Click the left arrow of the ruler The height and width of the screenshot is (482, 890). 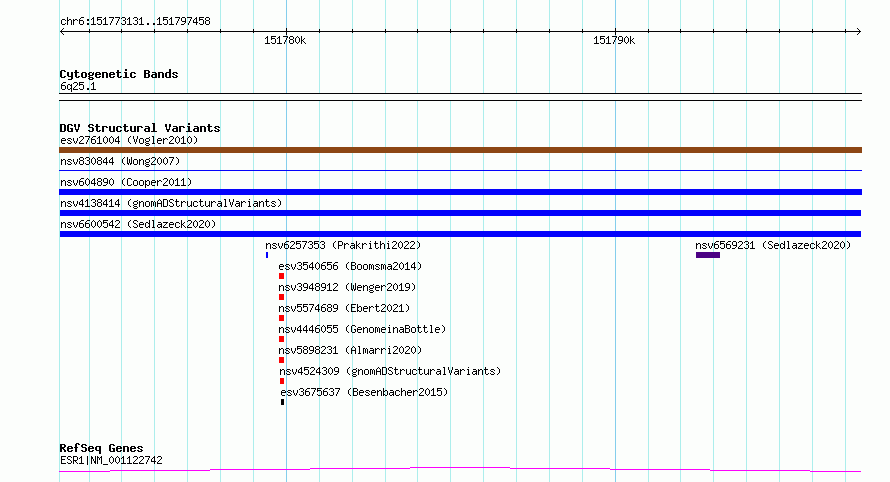click(62, 31)
